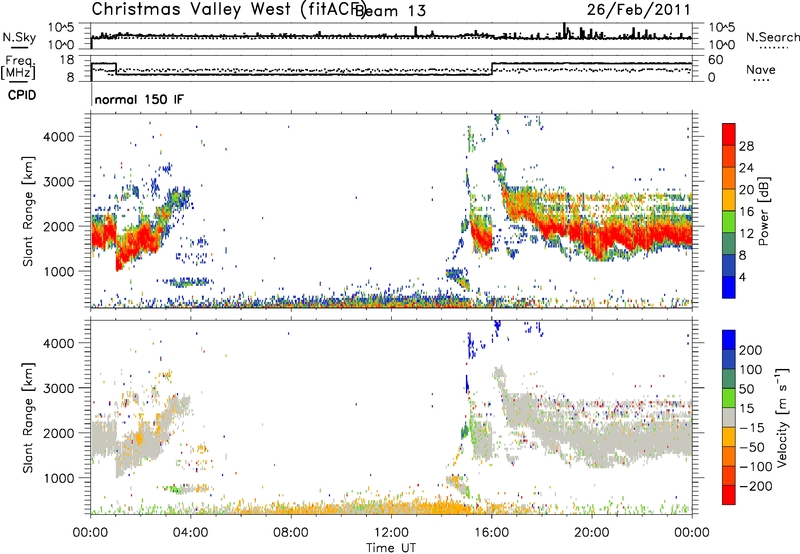This screenshot has height=554, width=800.
Task: Click the 'Slant Range [km]' label of velocity panel
Action: 28,417
